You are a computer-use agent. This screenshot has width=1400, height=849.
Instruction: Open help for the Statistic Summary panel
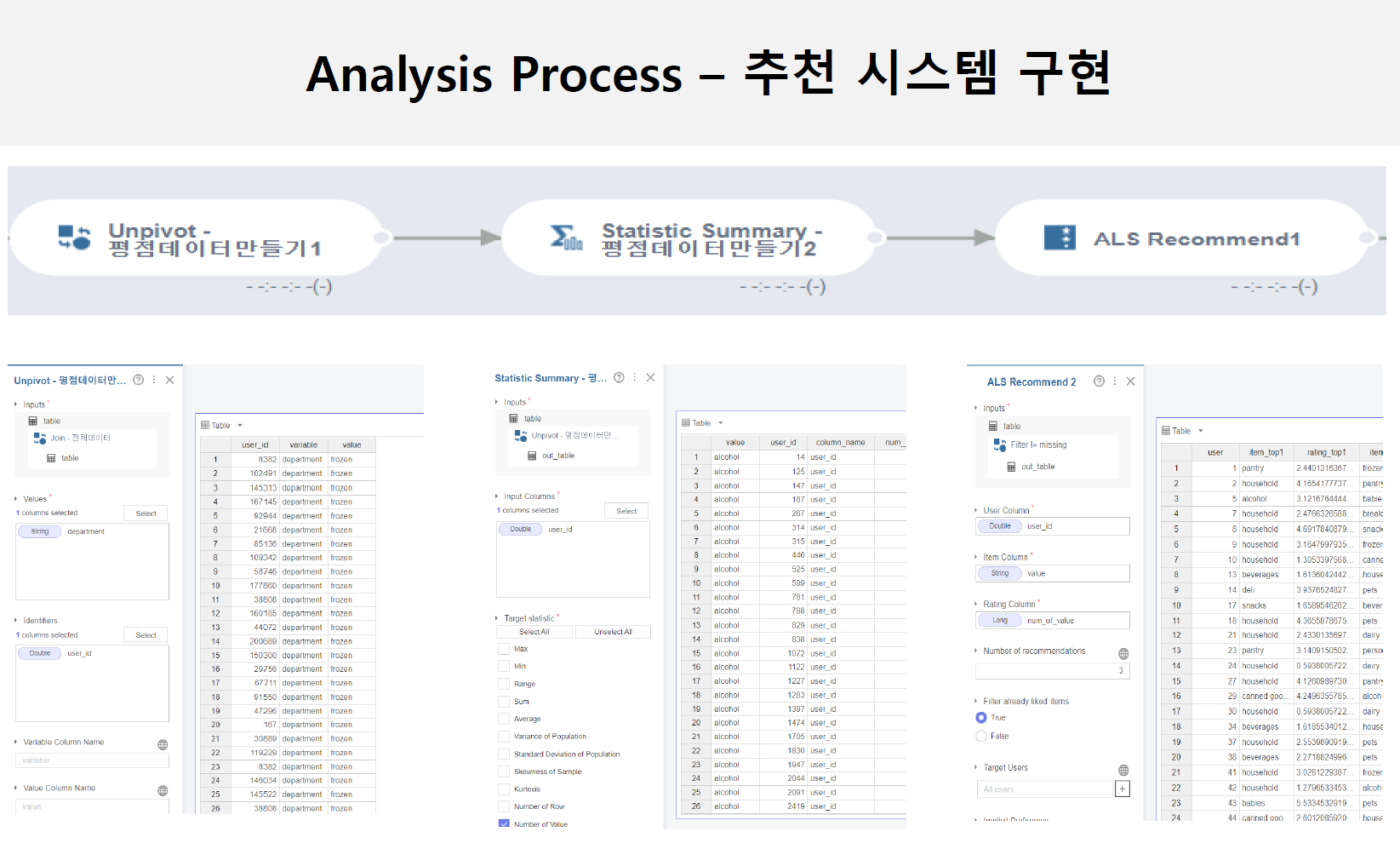point(619,377)
